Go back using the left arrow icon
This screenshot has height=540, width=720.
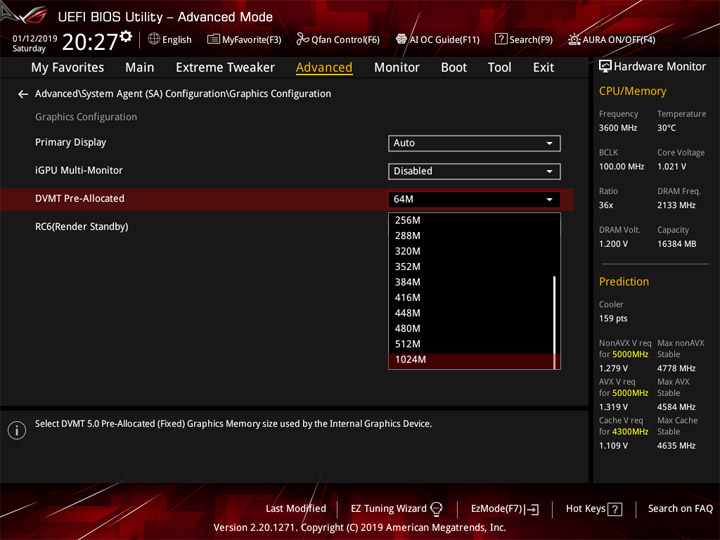click(x=23, y=94)
